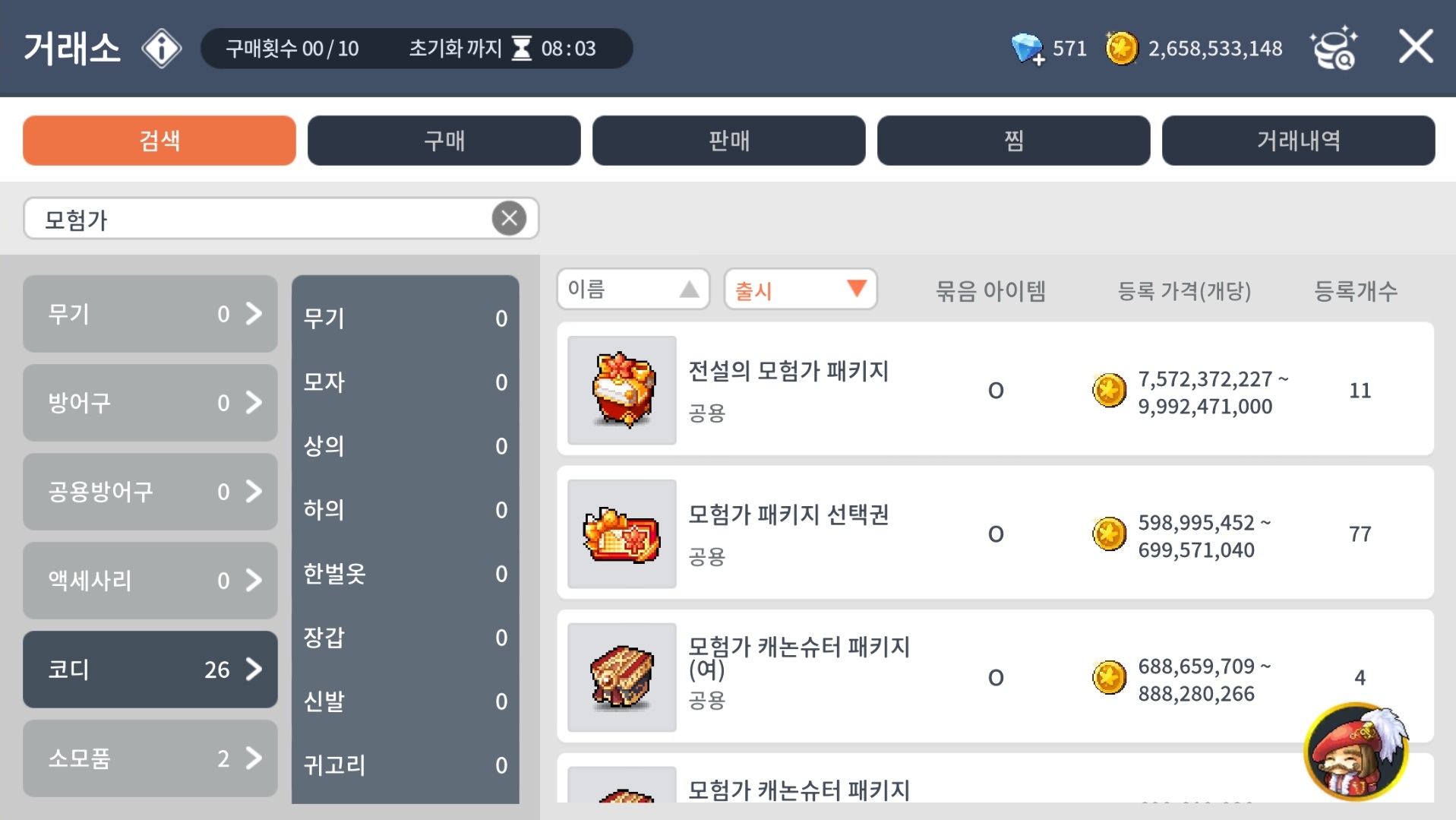This screenshot has height=820, width=1456.
Task: Expand the 소모품 category
Action: (150, 758)
